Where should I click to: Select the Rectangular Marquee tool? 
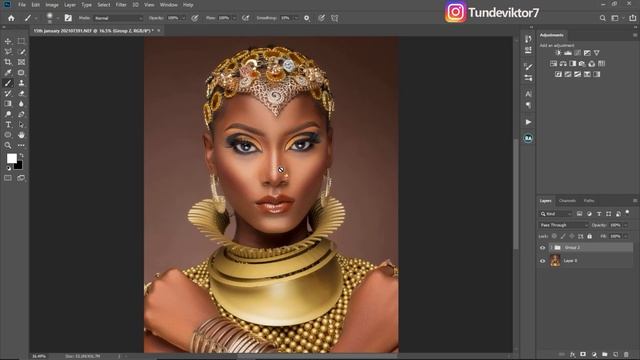tap(21, 41)
